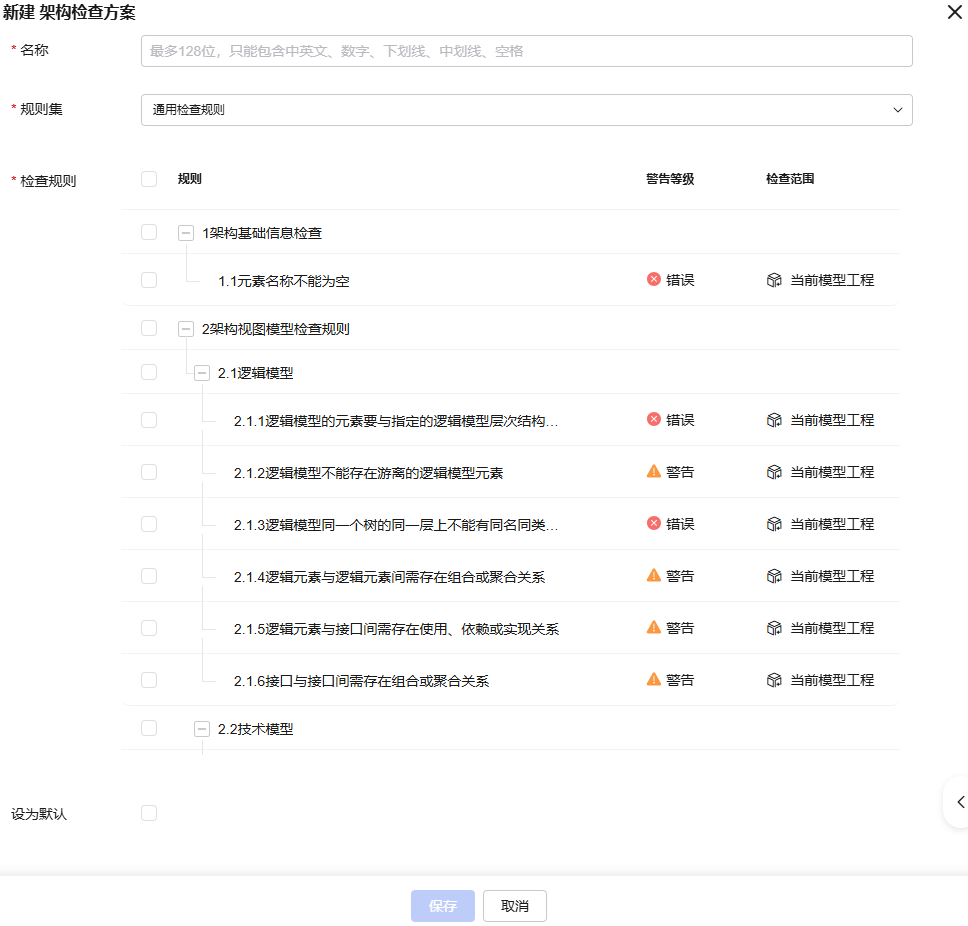The height and width of the screenshot is (926, 968).
Task: Click the warning icon for rule 2.1.5
Action: click(x=652, y=627)
